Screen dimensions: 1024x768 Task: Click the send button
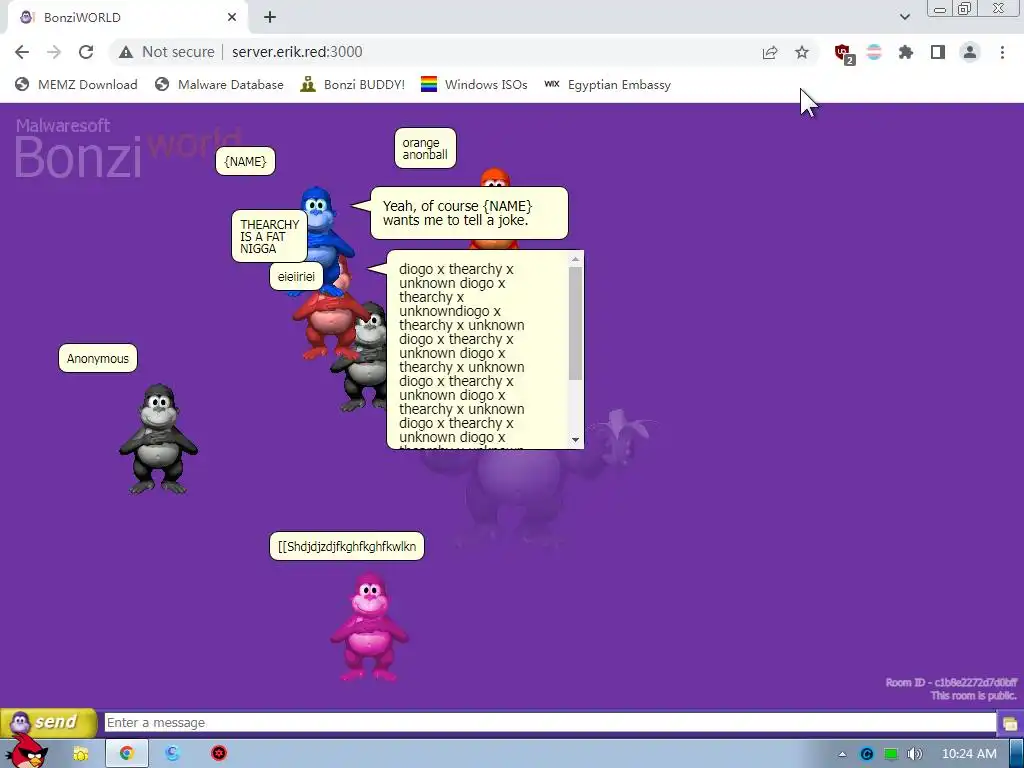tap(48, 722)
